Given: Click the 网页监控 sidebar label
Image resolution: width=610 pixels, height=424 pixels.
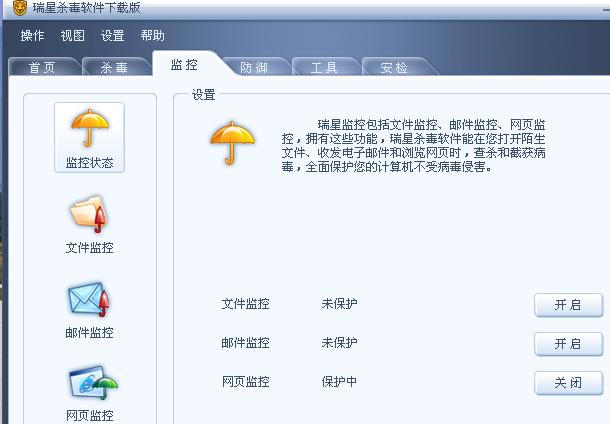Looking at the screenshot, I should point(89,415).
